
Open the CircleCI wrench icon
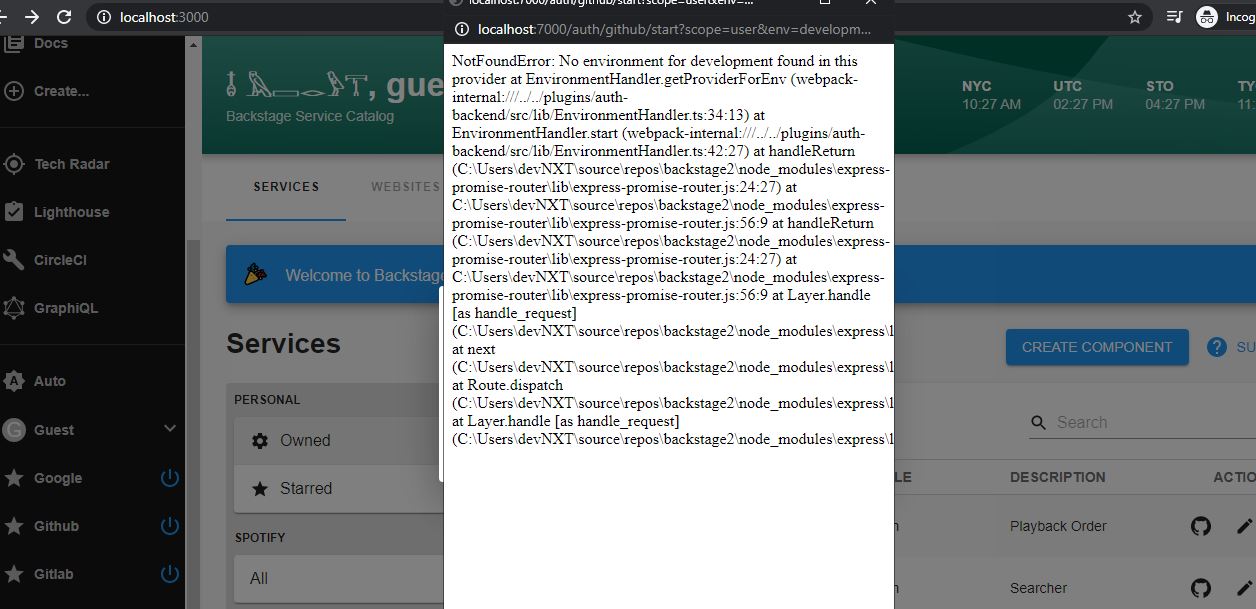tap(14, 260)
